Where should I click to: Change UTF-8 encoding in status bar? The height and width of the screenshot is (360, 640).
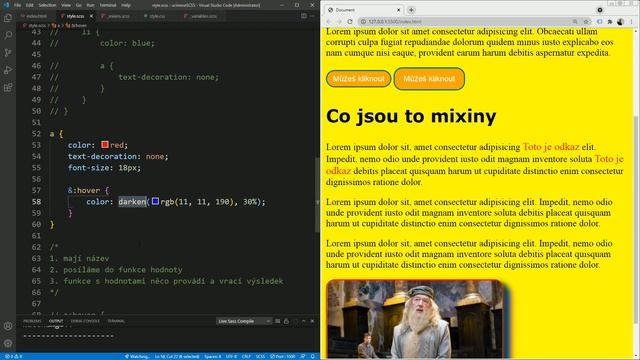231,356
